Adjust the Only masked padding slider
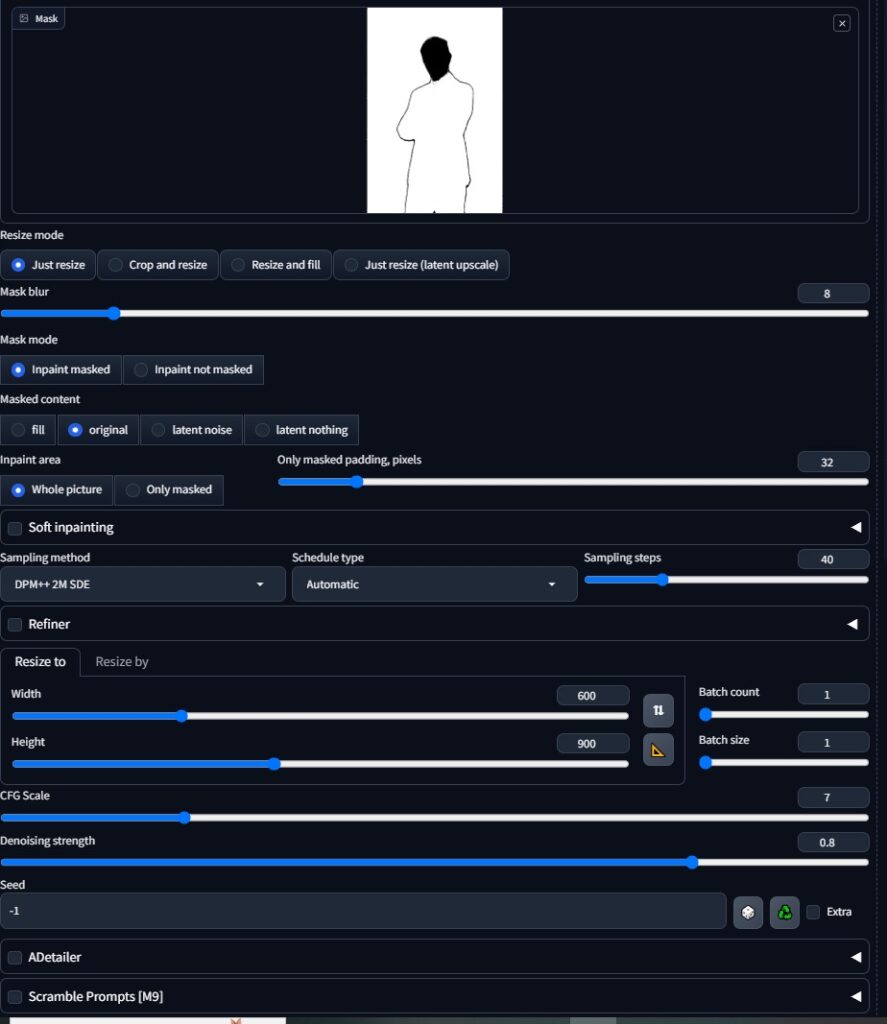 pyautogui.click(x=573, y=482)
